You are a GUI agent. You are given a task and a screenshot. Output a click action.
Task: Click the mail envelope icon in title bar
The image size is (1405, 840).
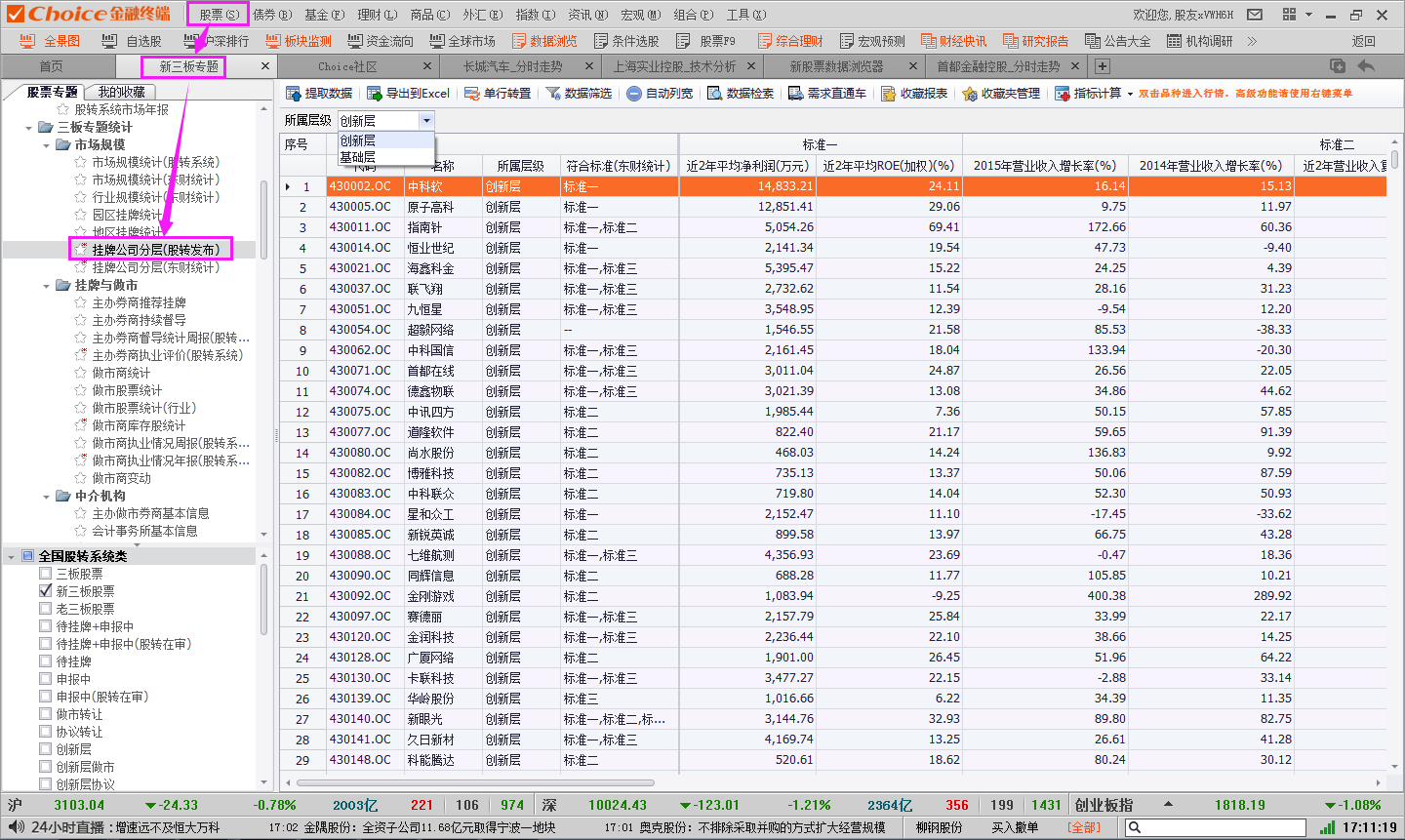click(x=1255, y=15)
